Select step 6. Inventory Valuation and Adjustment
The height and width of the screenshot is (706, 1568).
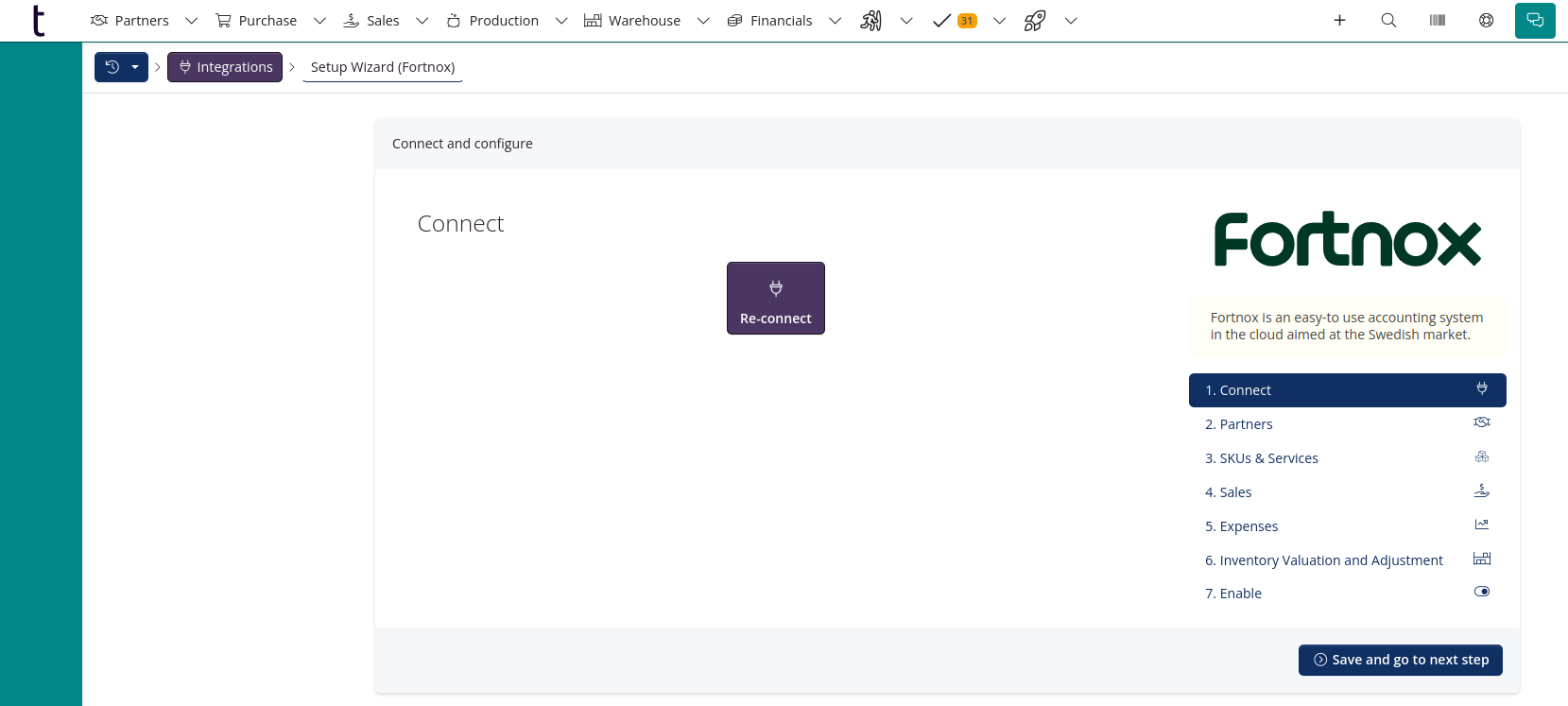coord(1348,560)
